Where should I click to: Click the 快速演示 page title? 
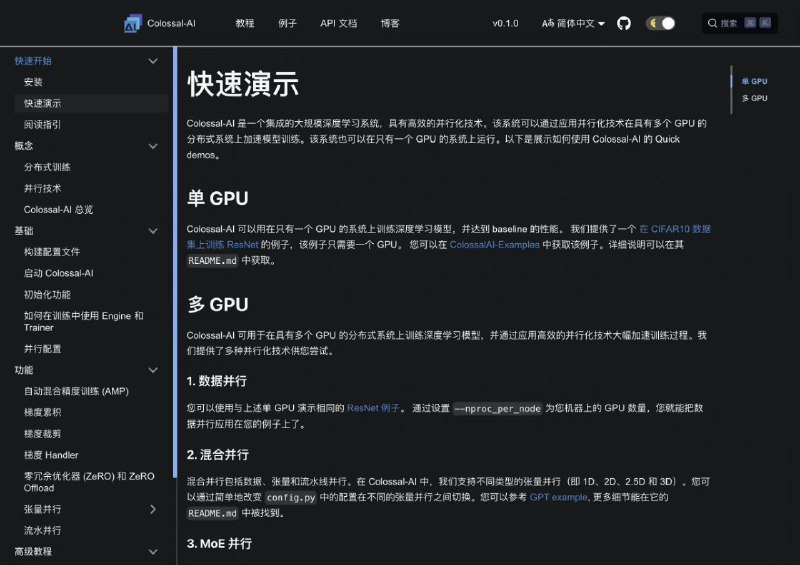pos(243,84)
